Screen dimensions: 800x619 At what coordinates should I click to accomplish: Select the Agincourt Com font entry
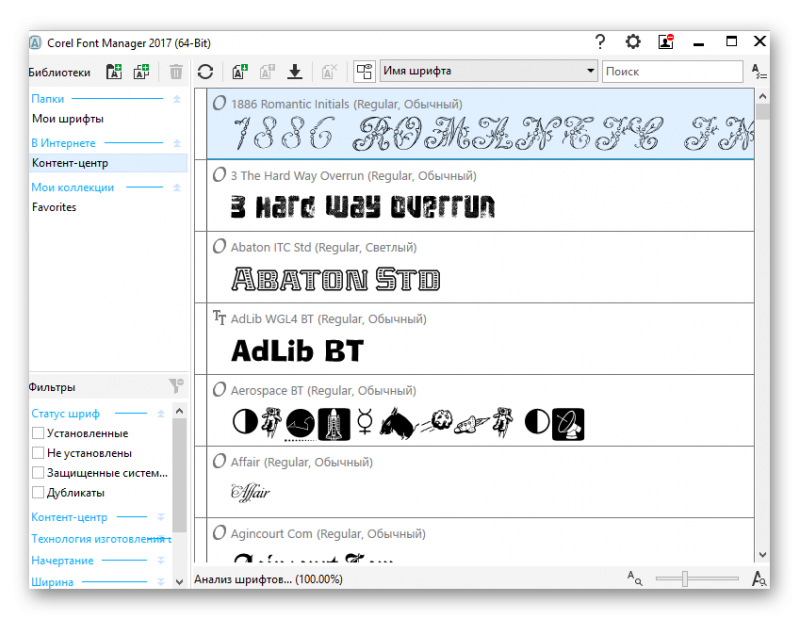pyautogui.click(x=481, y=540)
